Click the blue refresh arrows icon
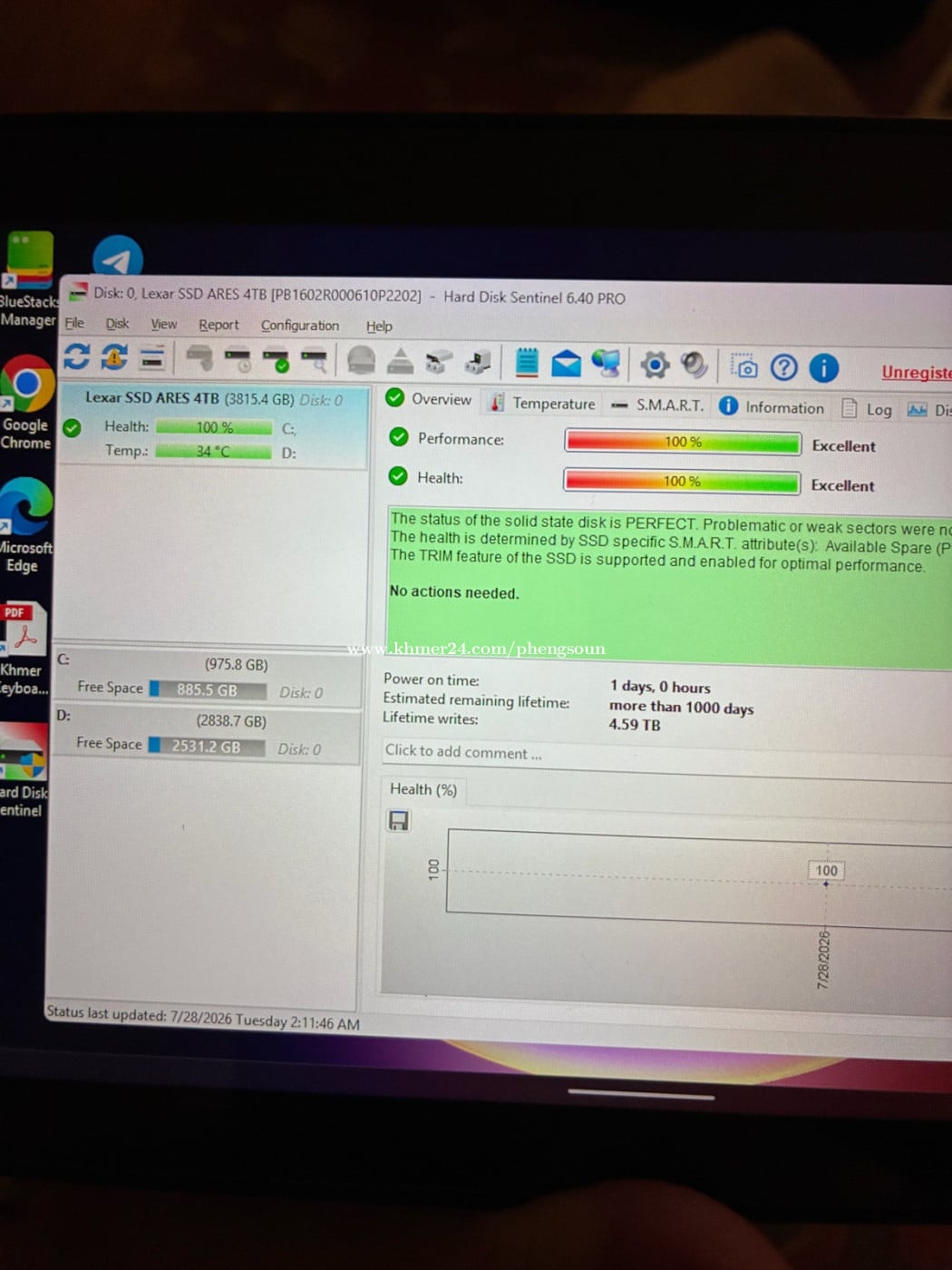Image resolution: width=952 pixels, height=1270 pixels. coord(76,357)
